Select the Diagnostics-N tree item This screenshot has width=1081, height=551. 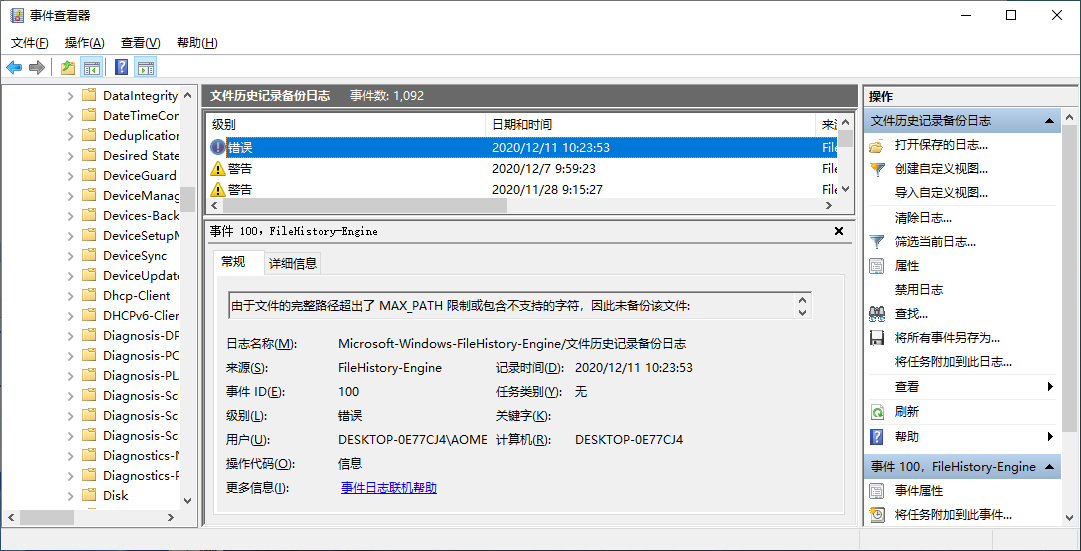coord(141,455)
